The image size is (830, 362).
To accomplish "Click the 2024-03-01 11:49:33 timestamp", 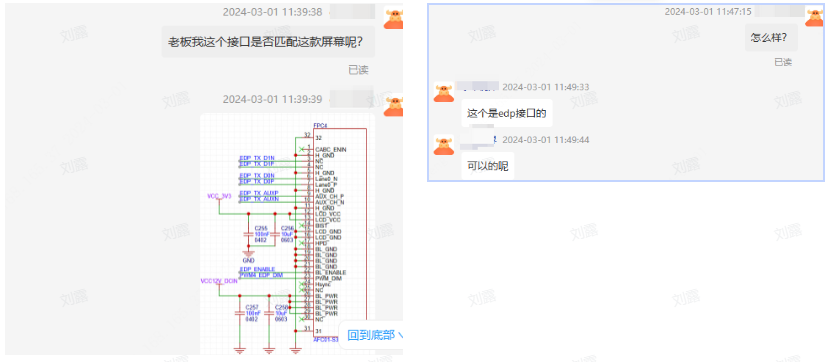I will point(546,87).
